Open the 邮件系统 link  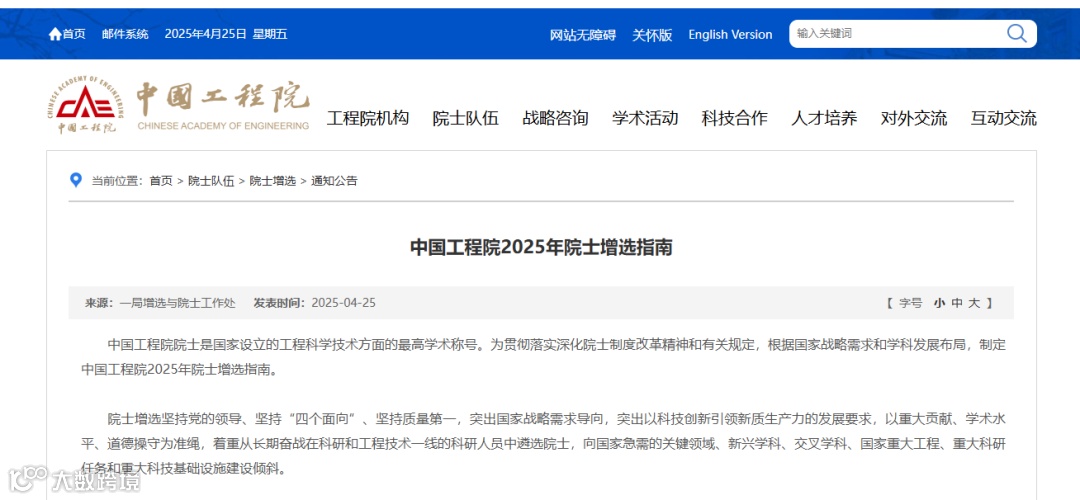(x=125, y=34)
